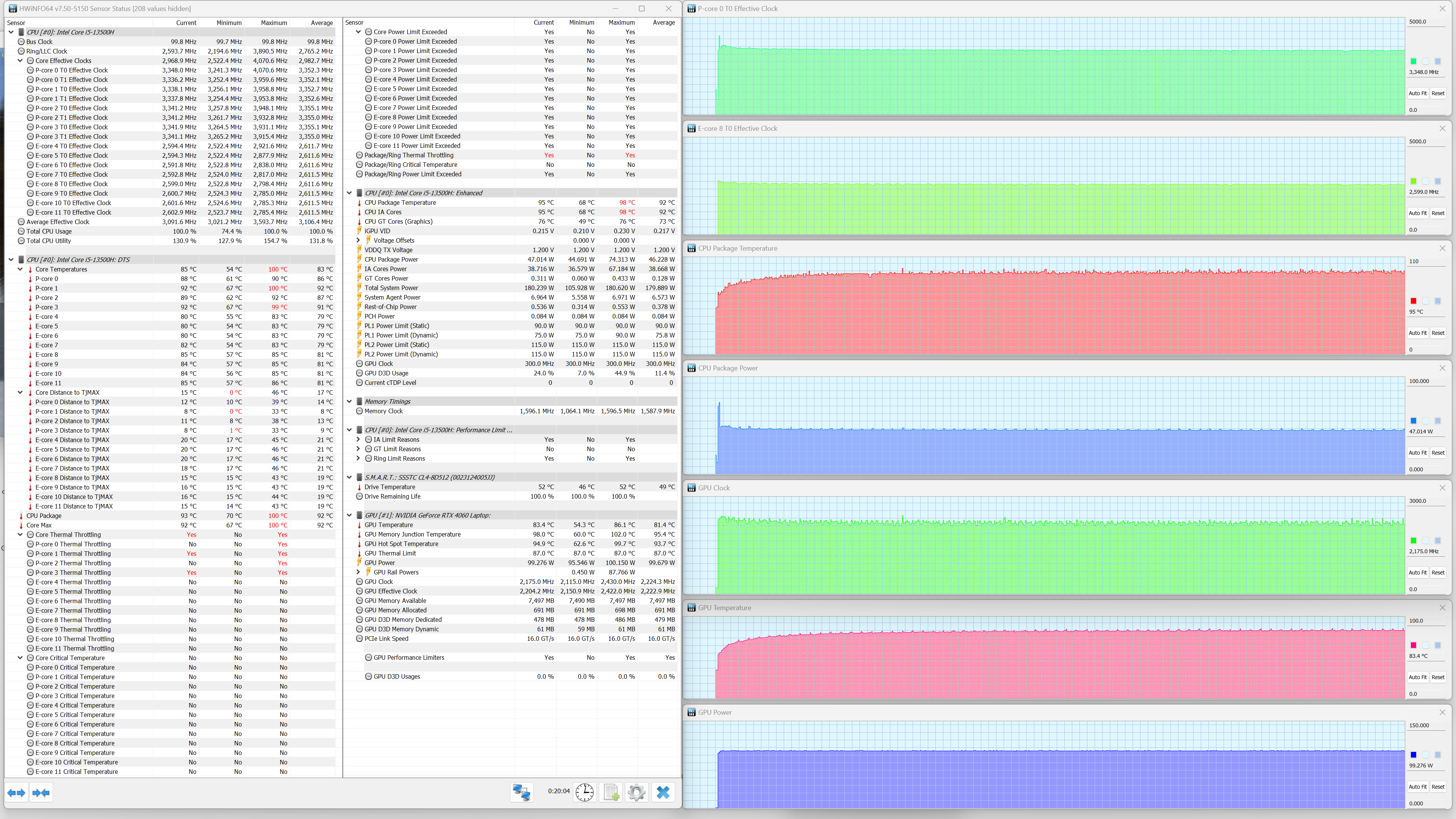The height and width of the screenshot is (819, 1456).
Task: Click the expand columns arrows button
Action: tap(16, 792)
